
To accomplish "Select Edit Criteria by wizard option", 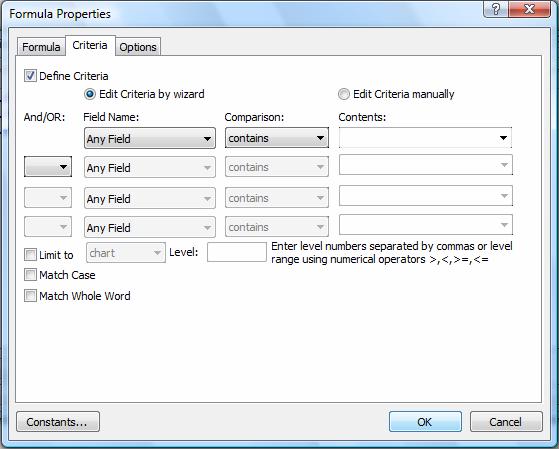I will tap(89, 94).
